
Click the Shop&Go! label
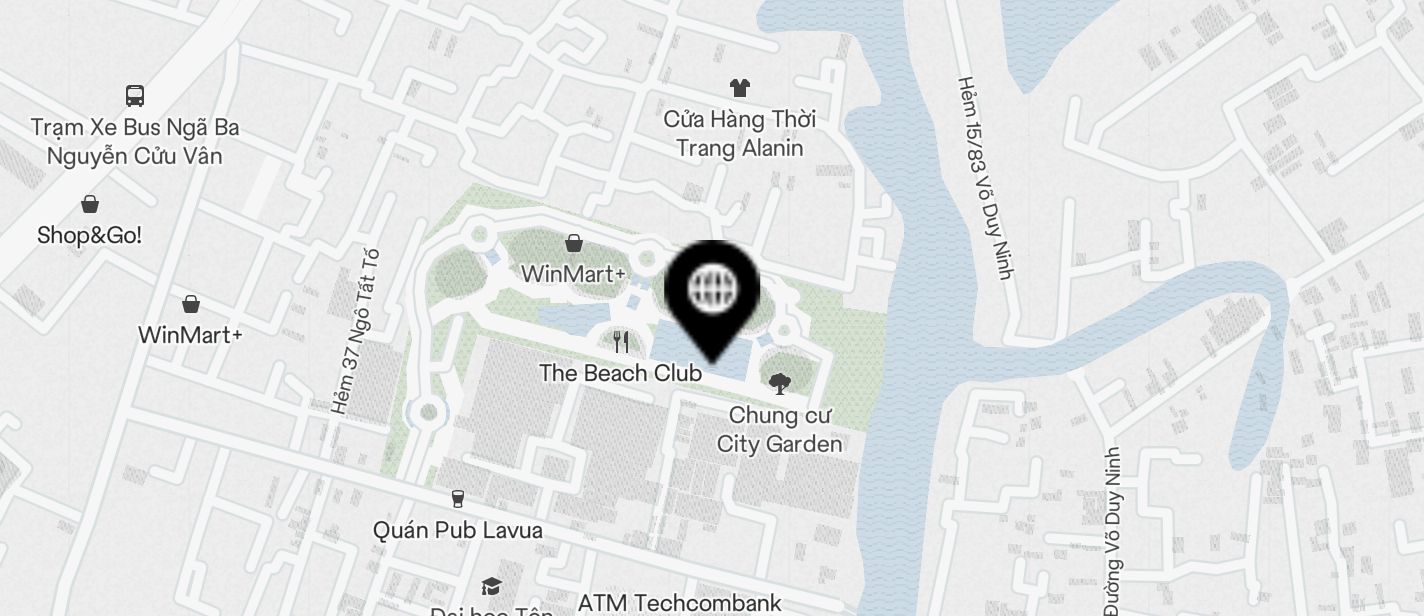(90, 235)
